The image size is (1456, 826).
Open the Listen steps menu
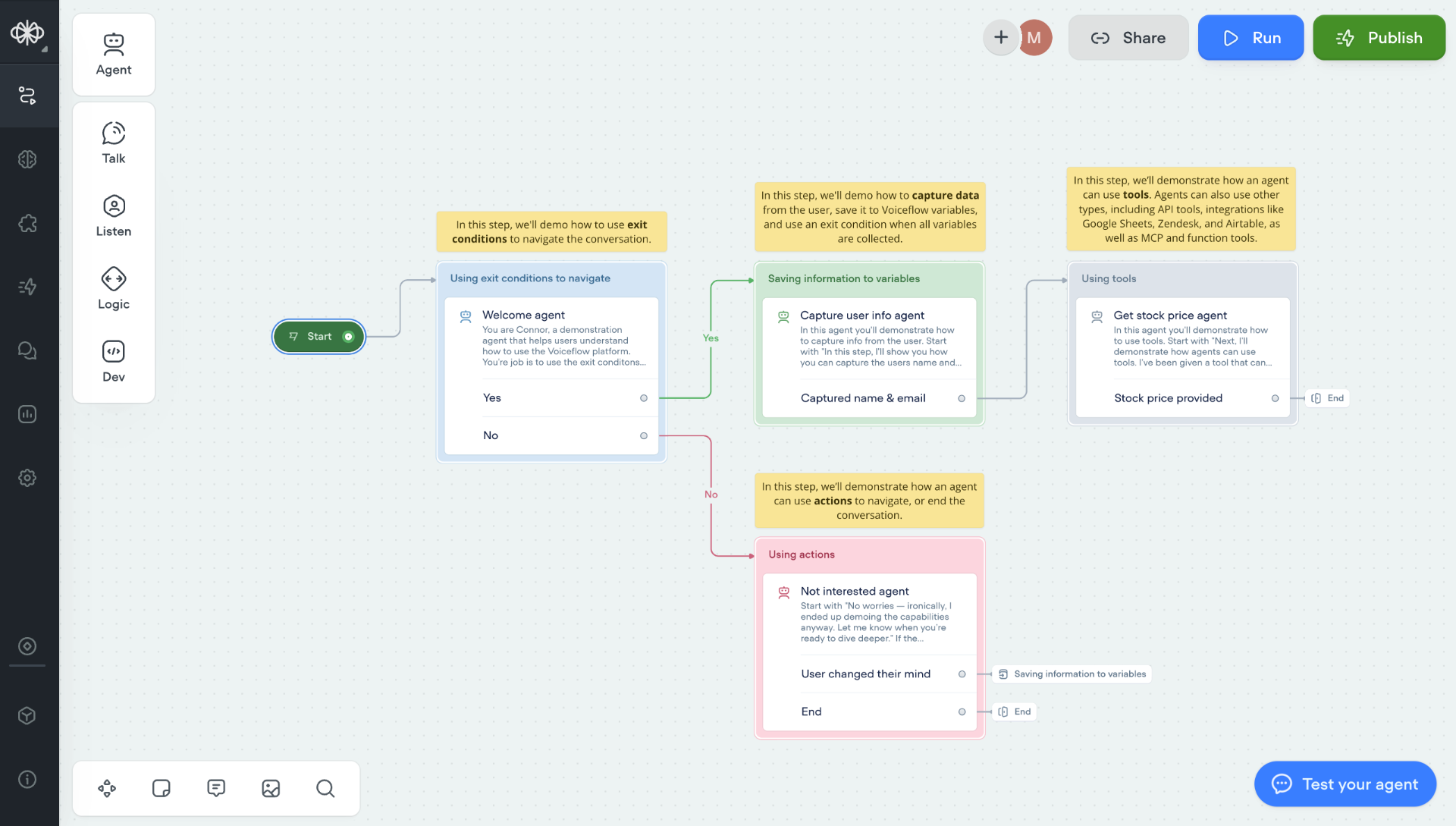coord(114,215)
